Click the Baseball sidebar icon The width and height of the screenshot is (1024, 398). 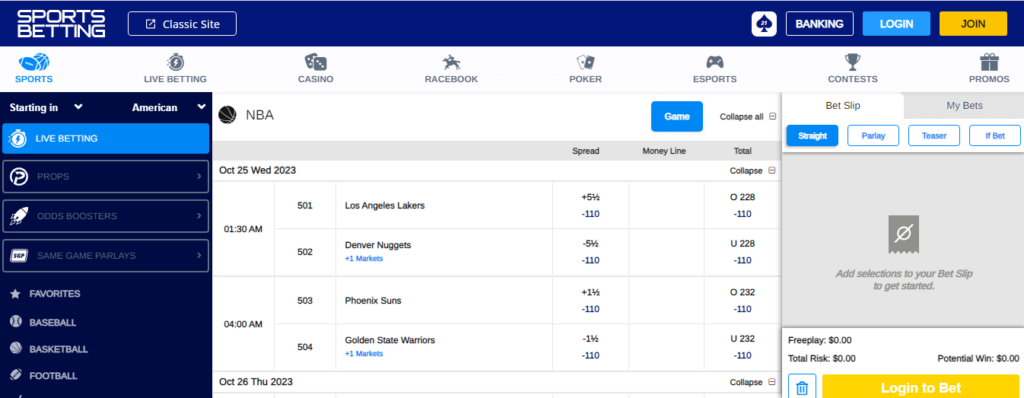tap(16, 322)
